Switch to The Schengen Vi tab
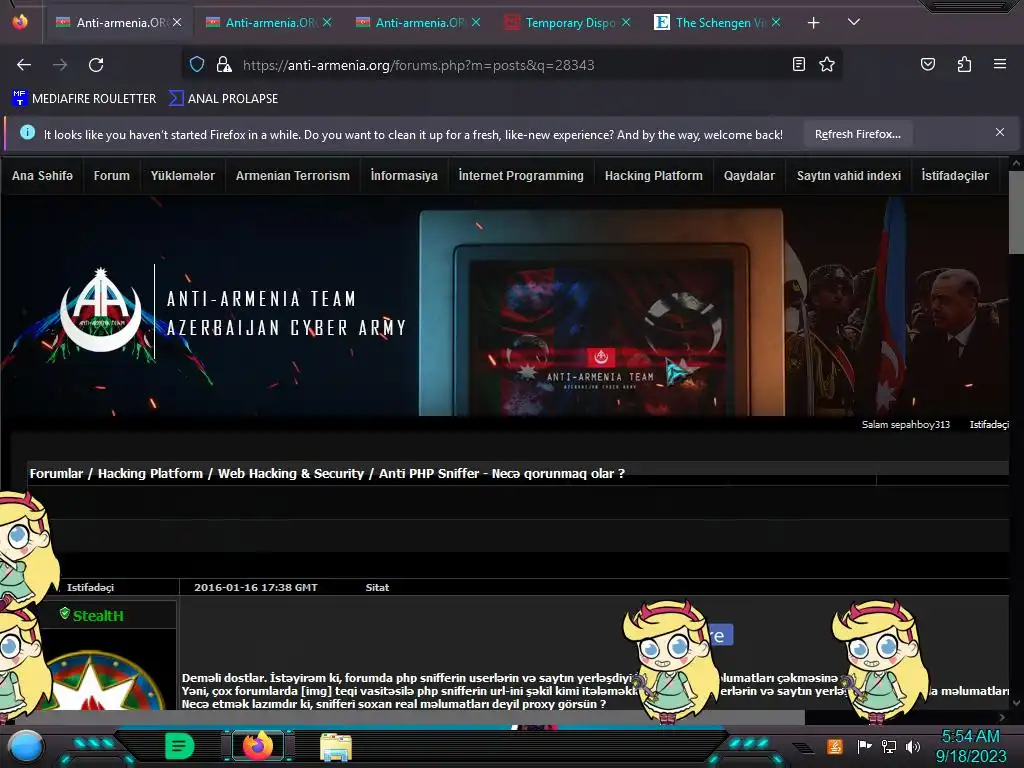The height and width of the screenshot is (768, 1024). pos(717,22)
